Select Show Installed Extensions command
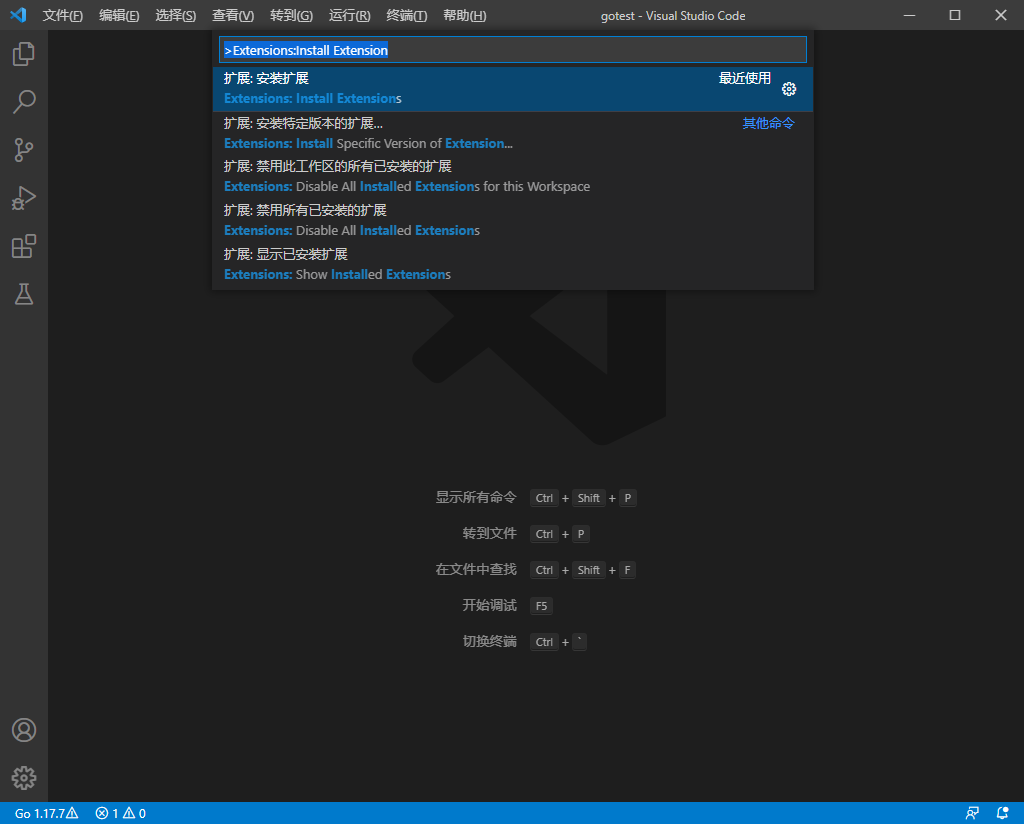1024x824 pixels. 513,264
